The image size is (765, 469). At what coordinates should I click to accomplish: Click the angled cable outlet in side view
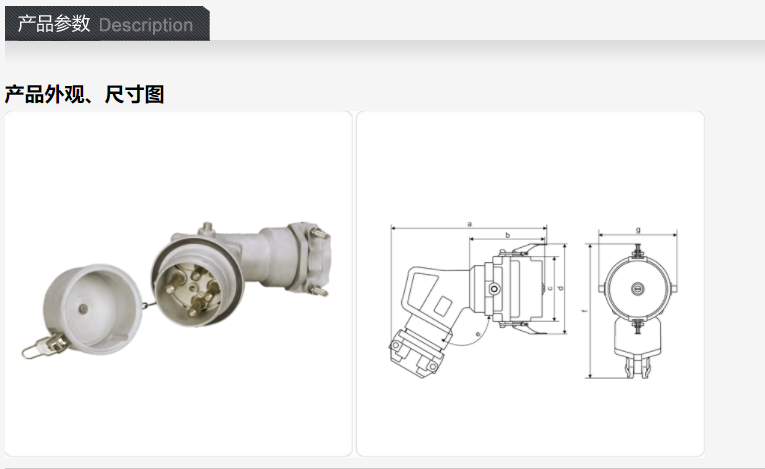coord(417,351)
